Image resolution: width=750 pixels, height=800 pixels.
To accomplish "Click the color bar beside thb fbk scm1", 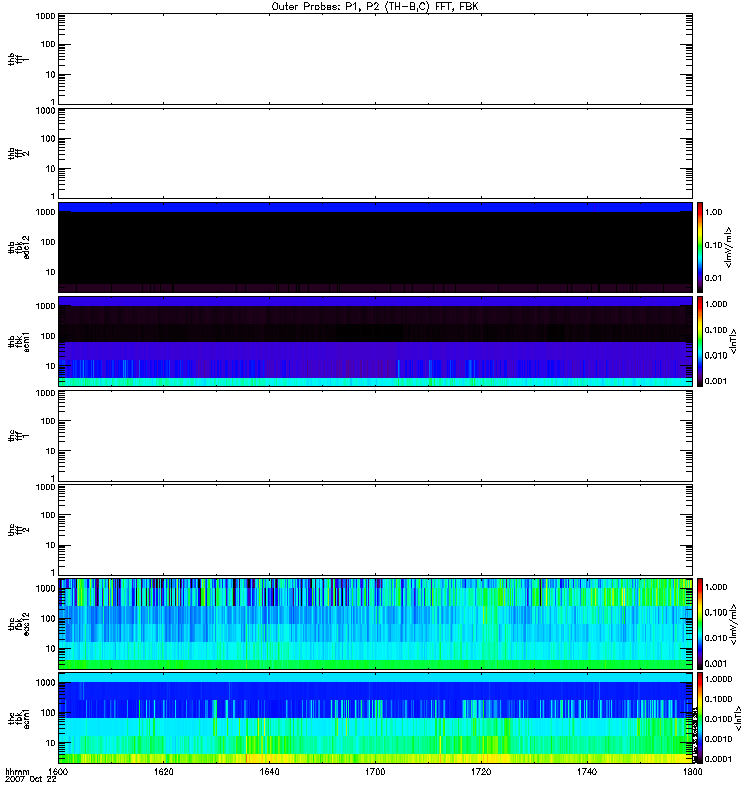I will (701, 340).
